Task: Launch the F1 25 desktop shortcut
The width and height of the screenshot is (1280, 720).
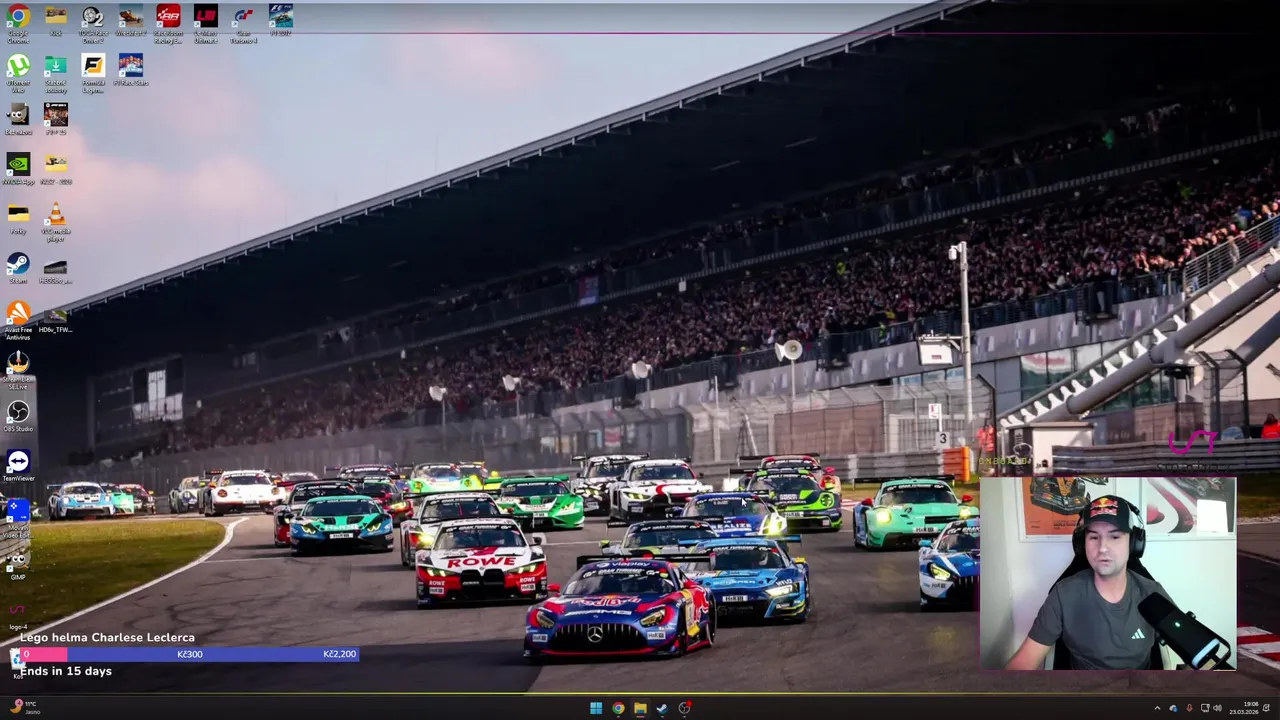Action: click(56, 120)
